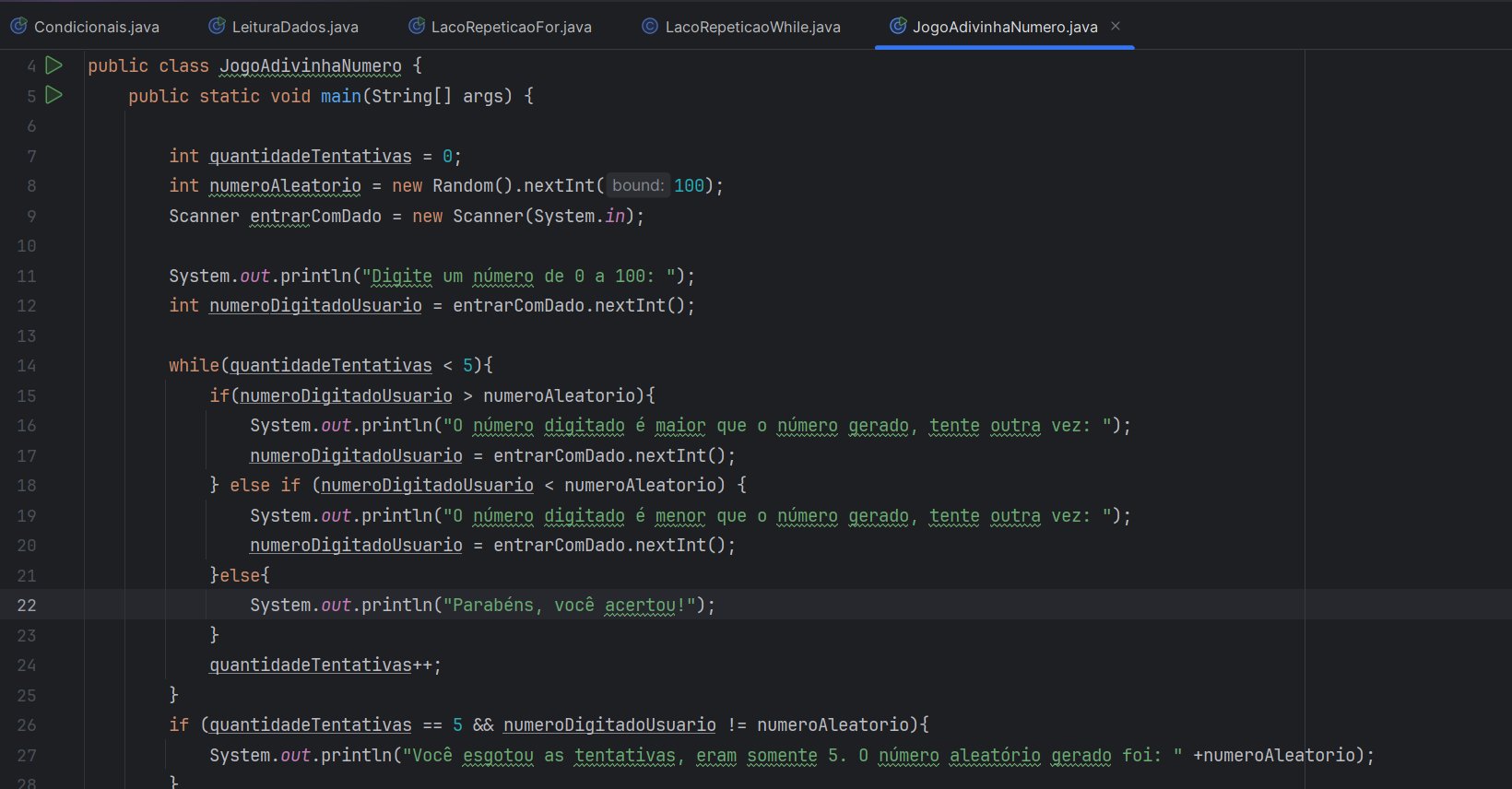The height and width of the screenshot is (789, 1512).
Task: Select the LacoRepeticaoFor.java tab
Action: (x=501, y=27)
